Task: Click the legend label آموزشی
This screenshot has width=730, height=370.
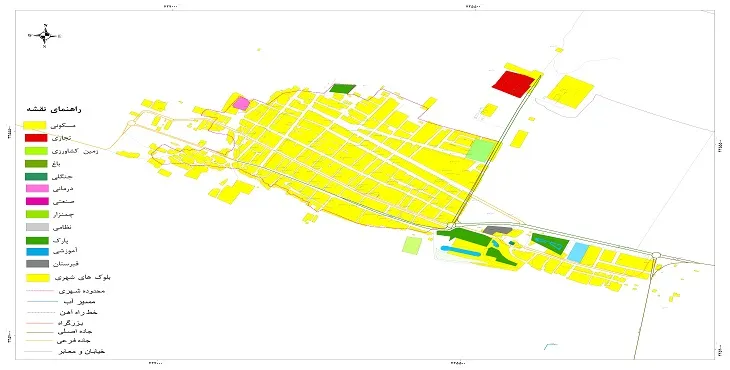Action: [65, 251]
